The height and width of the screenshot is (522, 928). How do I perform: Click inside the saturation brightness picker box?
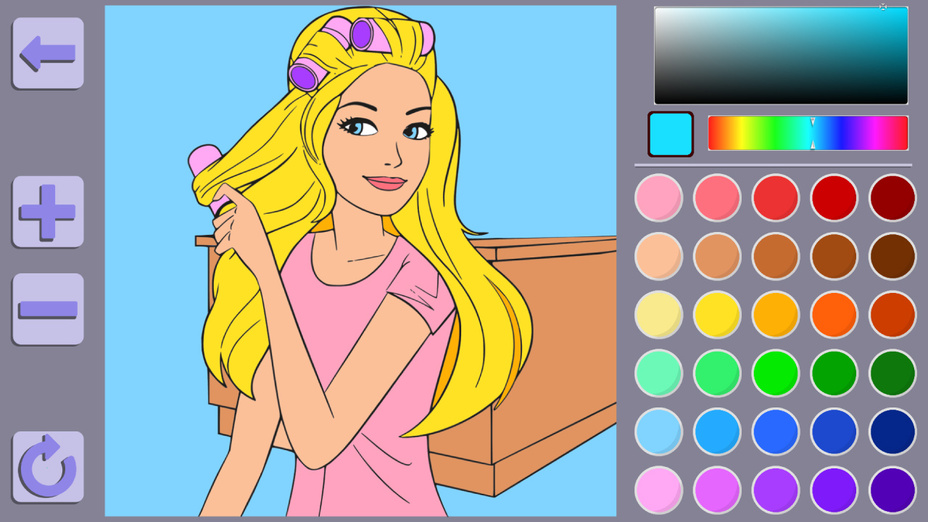pyautogui.click(x=780, y=55)
